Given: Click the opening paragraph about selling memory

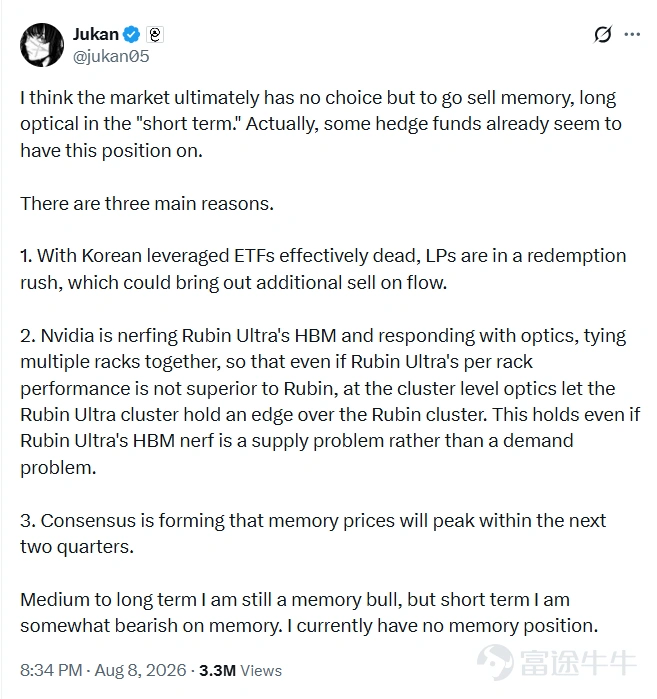Looking at the screenshot, I should pos(321,124).
